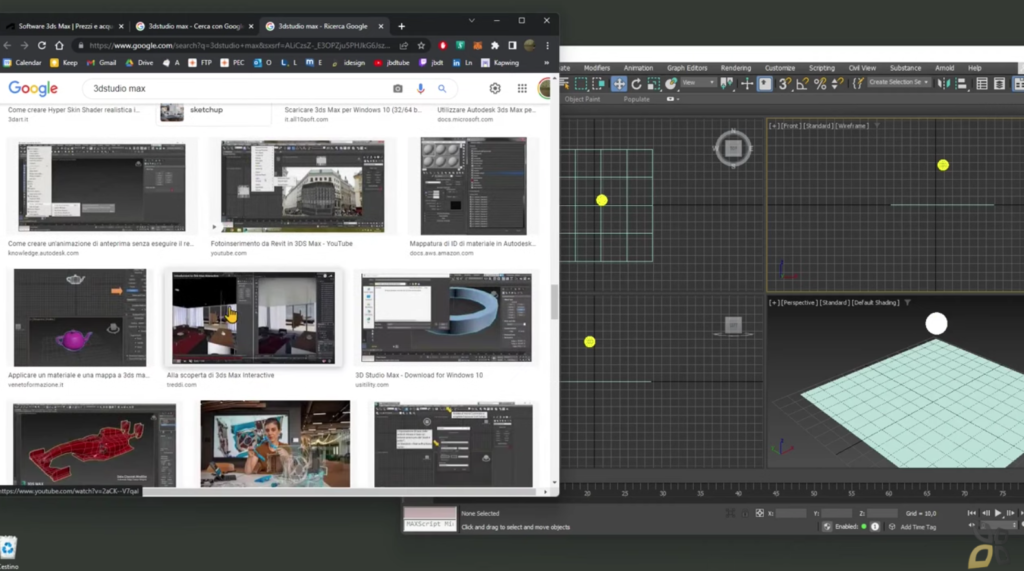1024x571 pixels.
Task: Choose the Select and Place tool icon
Action: click(671, 84)
